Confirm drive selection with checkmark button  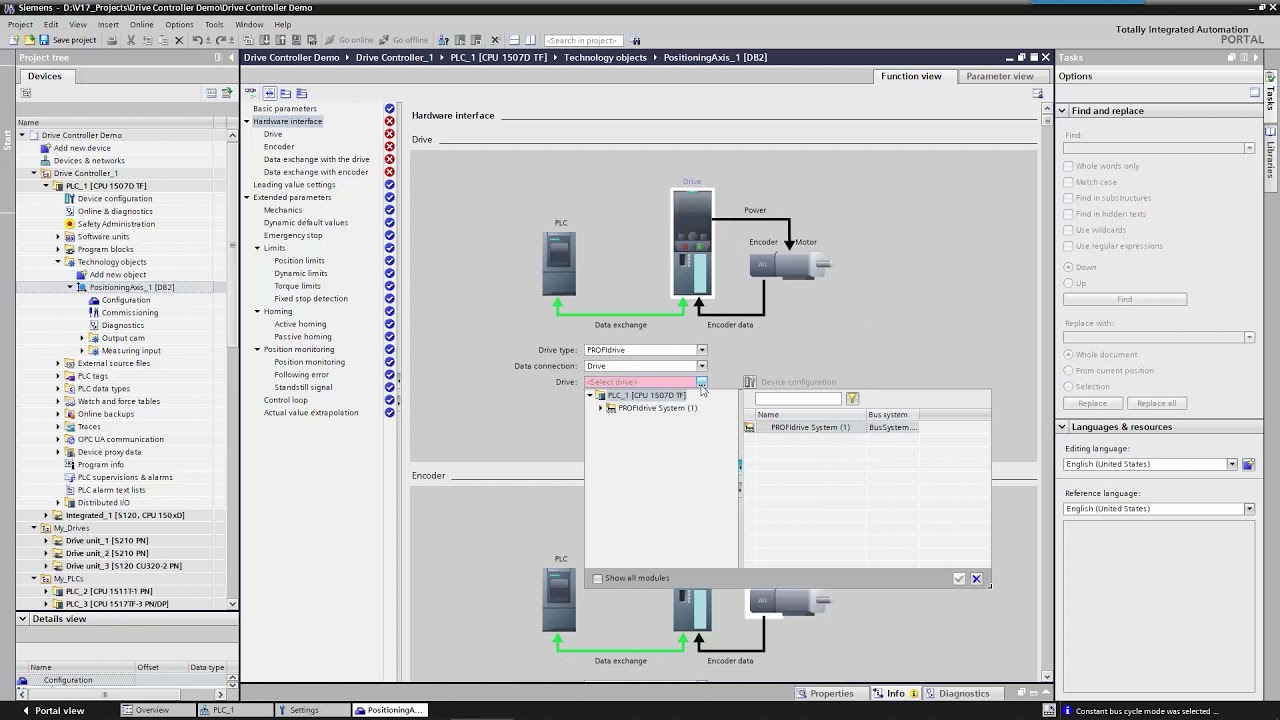pyautogui.click(x=959, y=578)
